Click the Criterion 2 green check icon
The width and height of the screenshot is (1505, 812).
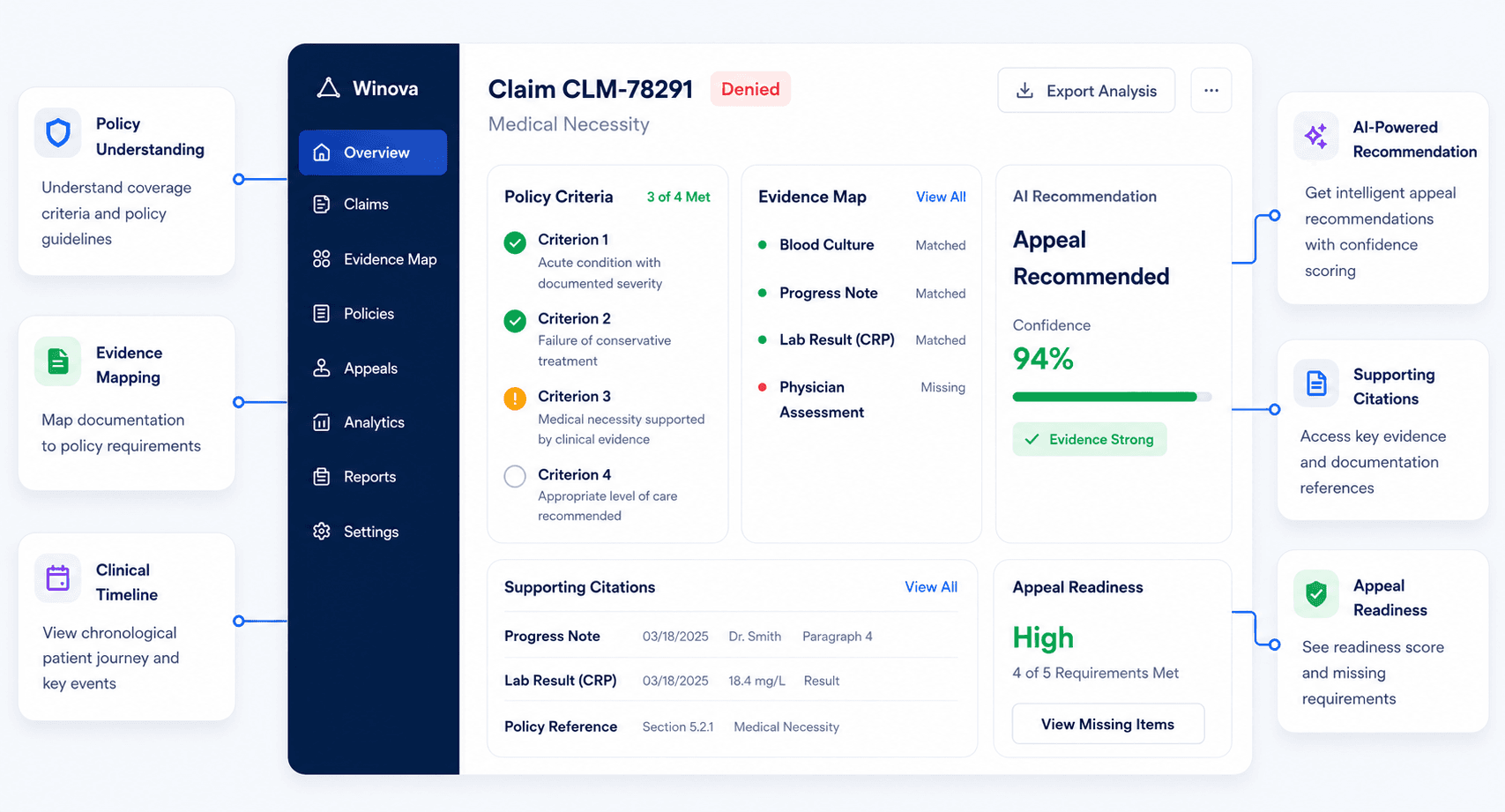(515, 321)
